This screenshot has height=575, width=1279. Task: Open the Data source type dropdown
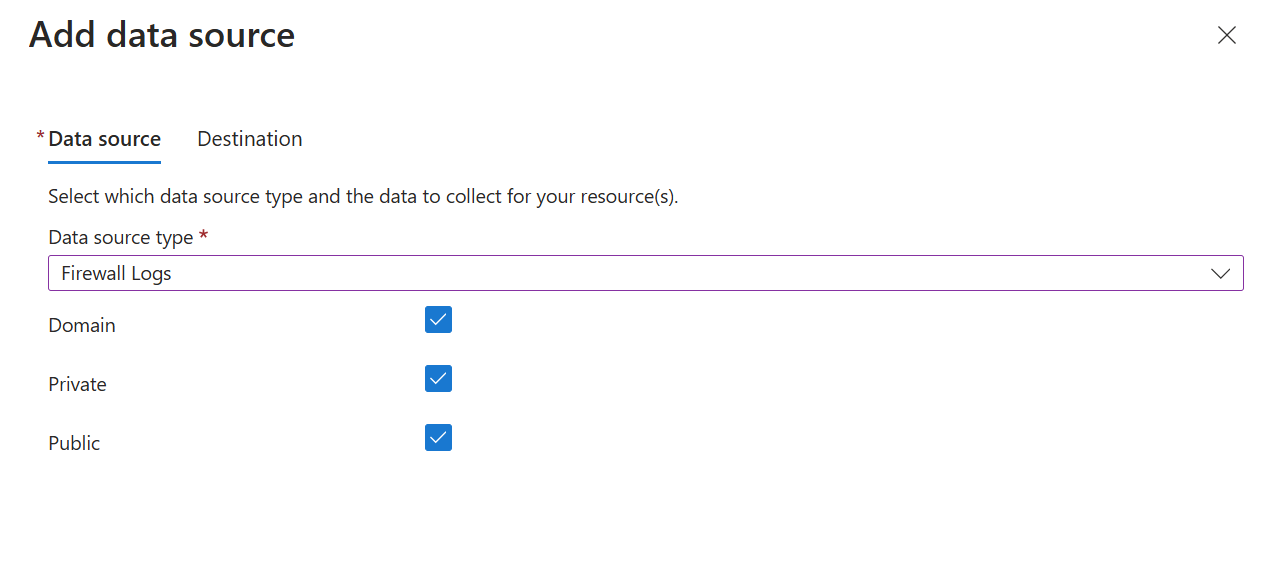click(646, 273)
